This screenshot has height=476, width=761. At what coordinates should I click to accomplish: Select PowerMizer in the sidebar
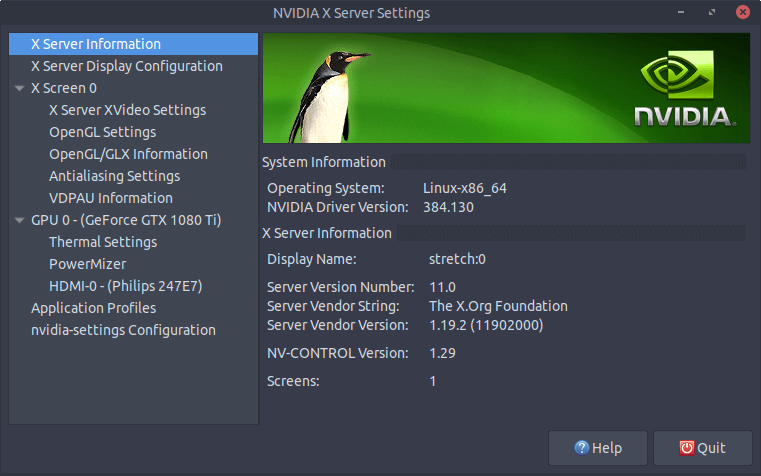click(x=87, y=264)
